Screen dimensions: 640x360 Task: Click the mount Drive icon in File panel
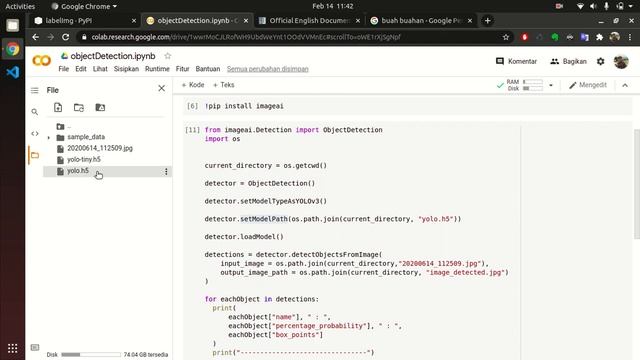tap(100, 107)
